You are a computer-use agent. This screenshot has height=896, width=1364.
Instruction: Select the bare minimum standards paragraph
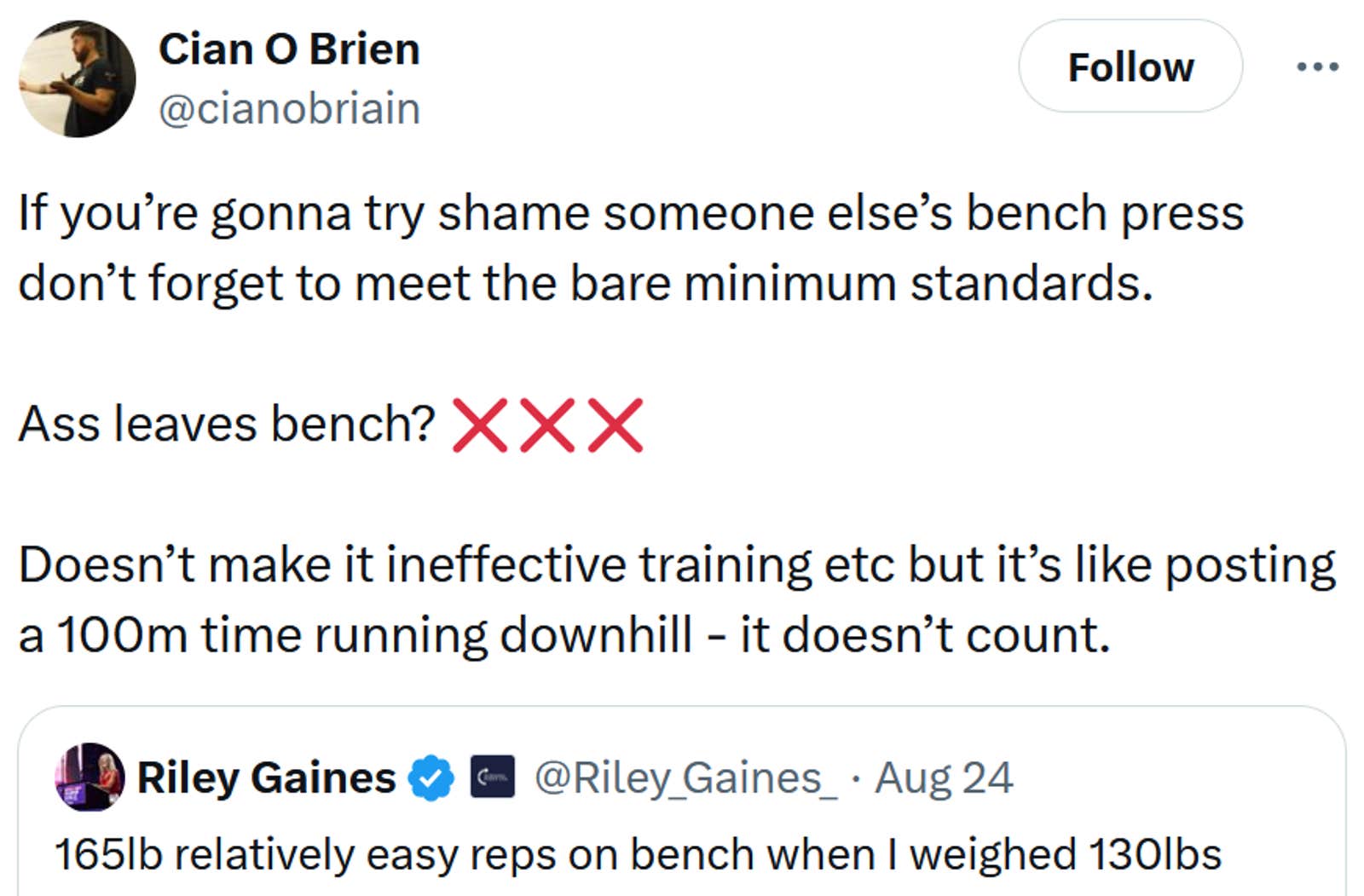(588, 247)
